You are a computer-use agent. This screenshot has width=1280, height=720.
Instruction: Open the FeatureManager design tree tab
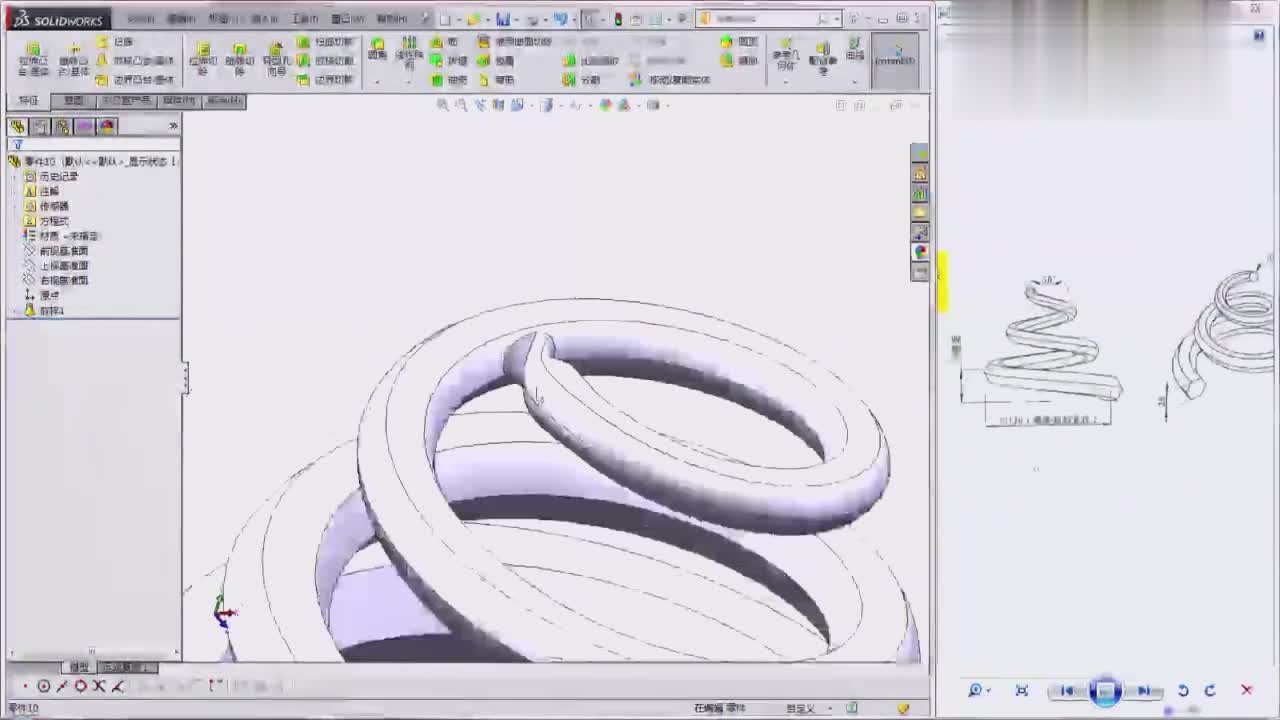click(17, 126)
